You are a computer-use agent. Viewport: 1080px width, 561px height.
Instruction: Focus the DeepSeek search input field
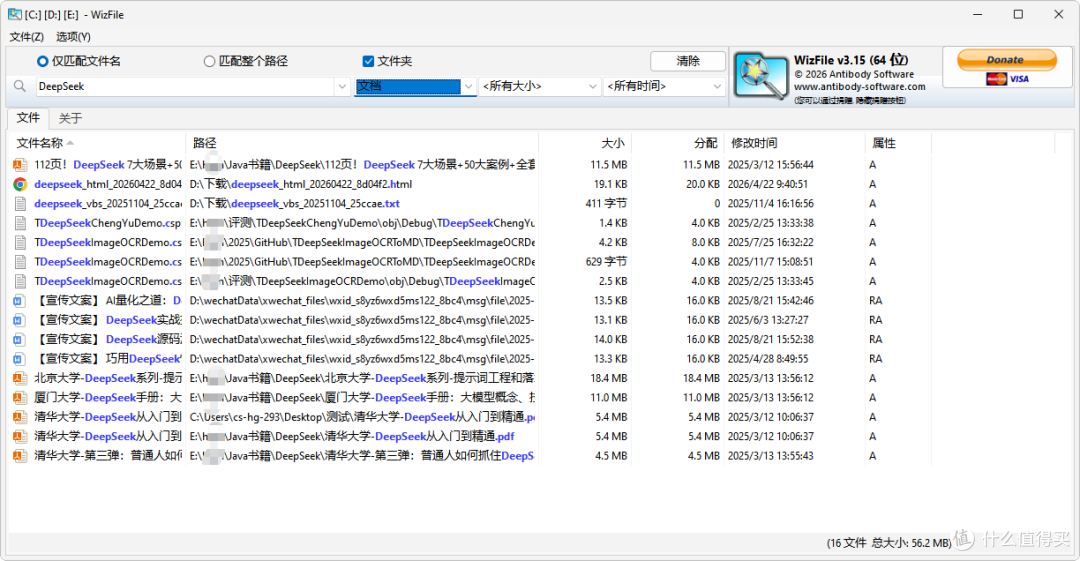click(x=185, y=86)
